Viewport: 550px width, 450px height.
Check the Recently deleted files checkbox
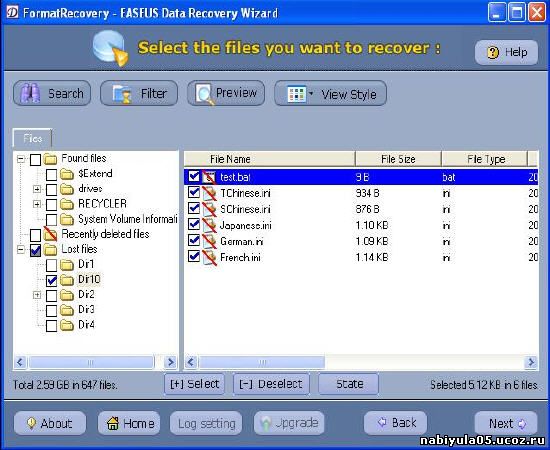pos(35,235)
